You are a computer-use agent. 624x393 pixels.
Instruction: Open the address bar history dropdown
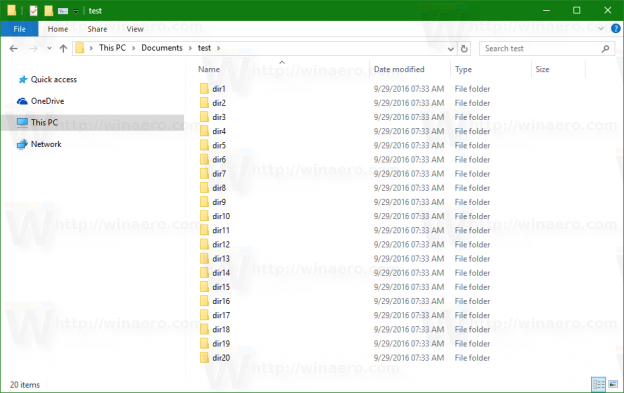450,49
